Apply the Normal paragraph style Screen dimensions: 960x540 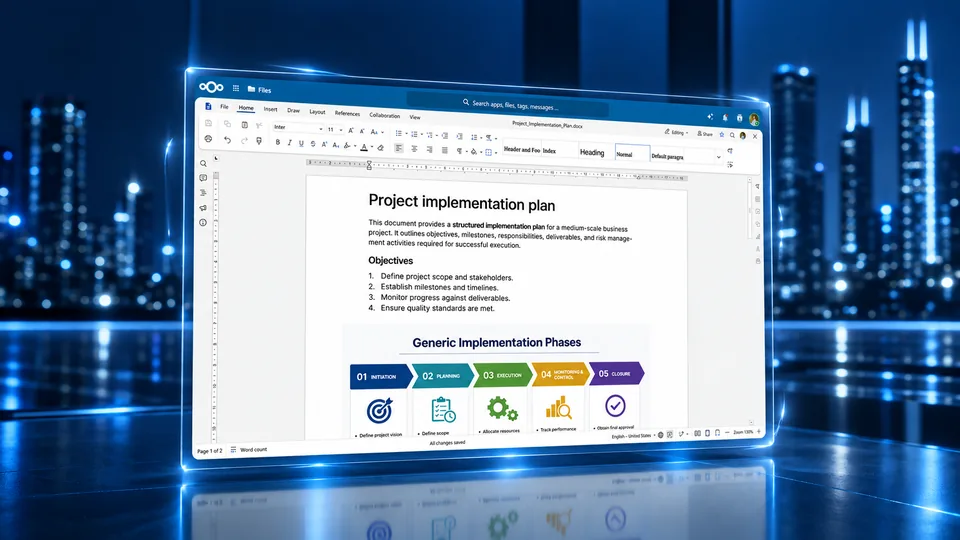click(x=632, y=154)
